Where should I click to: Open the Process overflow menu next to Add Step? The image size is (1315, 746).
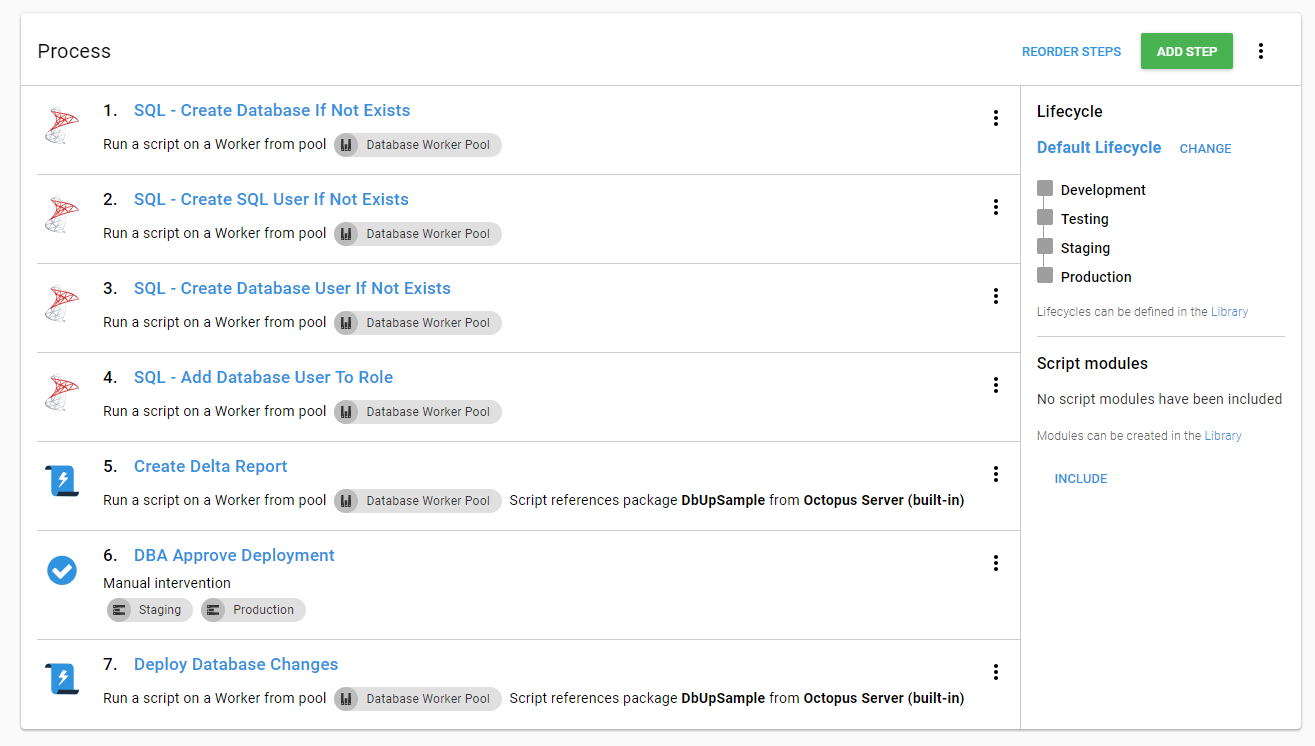pos(1261,51)
